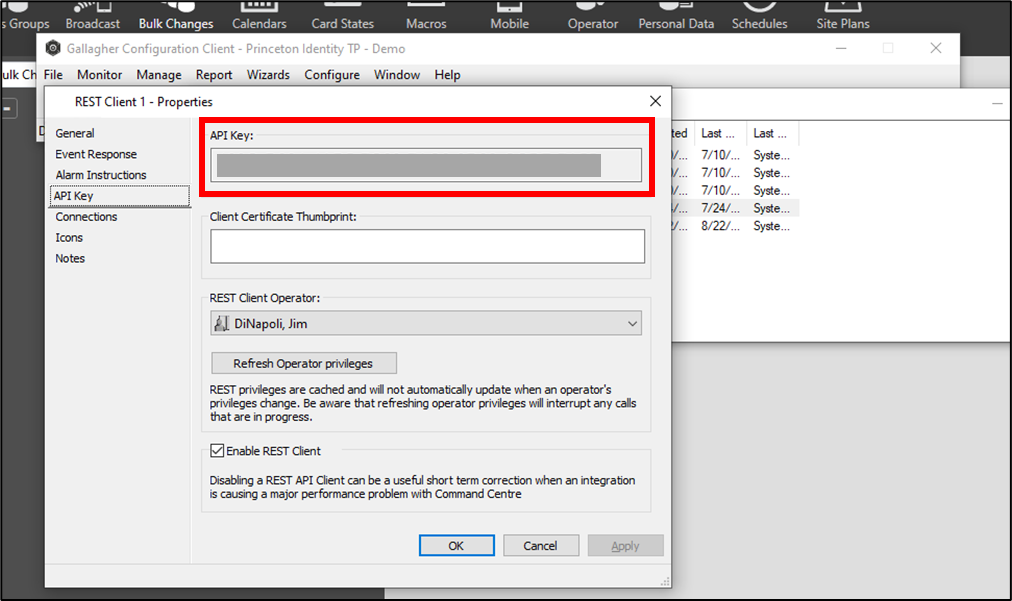Click the OK button
The height and width of the screenshot is (601, 1012).
point(456,545)
